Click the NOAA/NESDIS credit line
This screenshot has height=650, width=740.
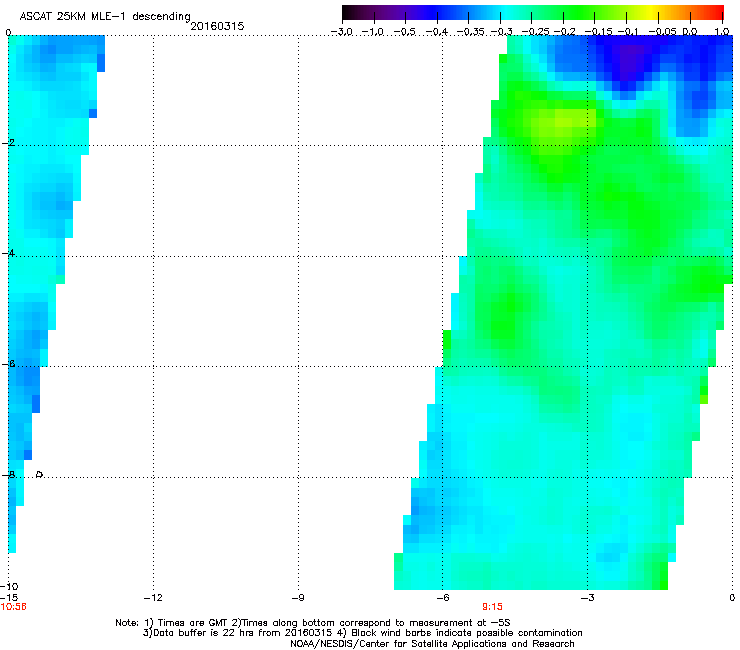coord(432,644)
